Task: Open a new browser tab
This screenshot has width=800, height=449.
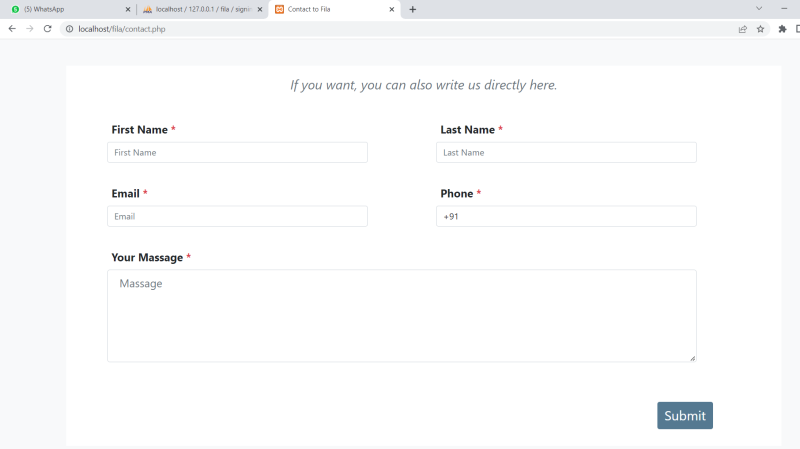Action: pyautogui.click(x=413, y=9)
